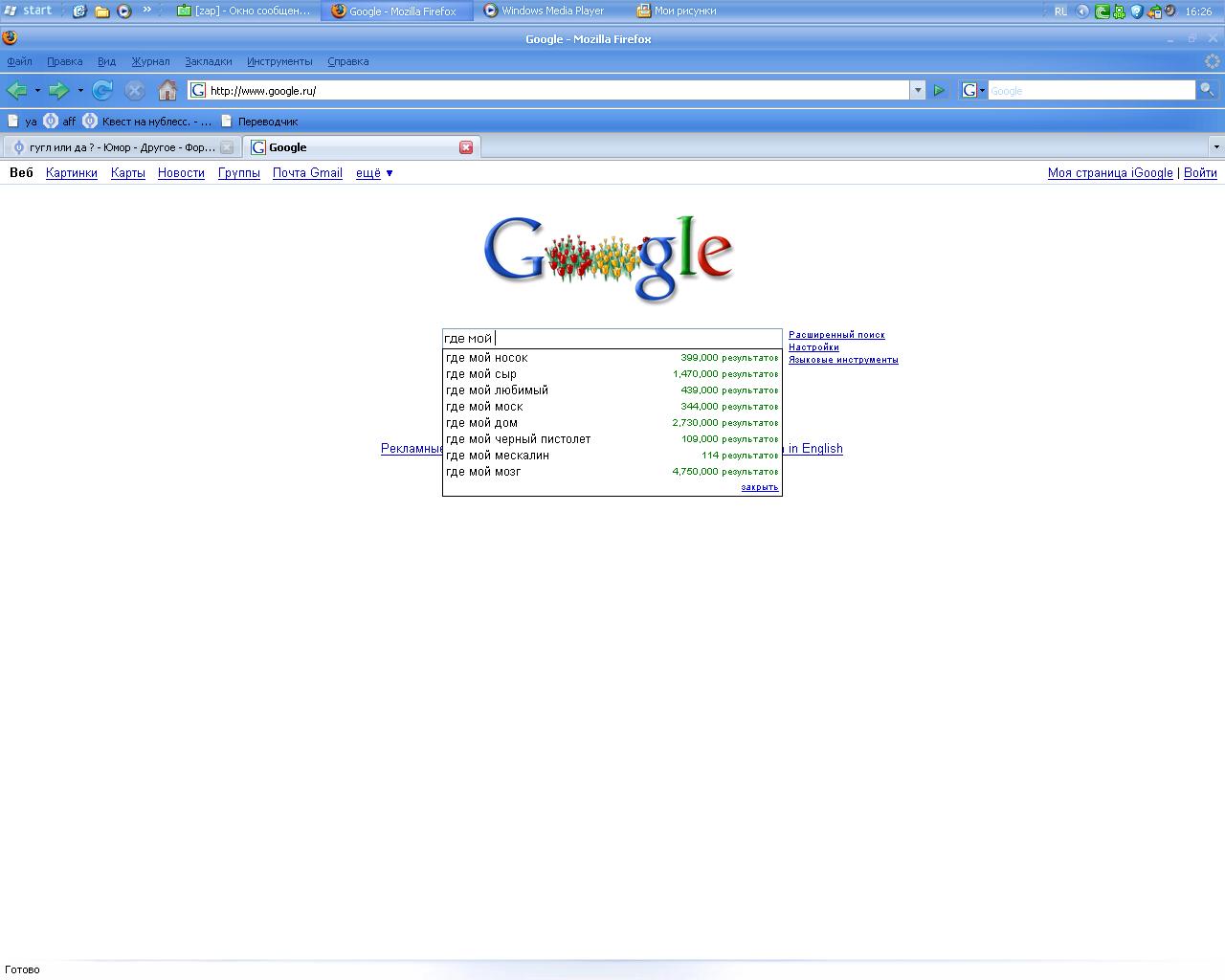1225x980 pixels.
Task: Open the 'Квест на нублесс' bookmark
Action: tap(147, 122)
